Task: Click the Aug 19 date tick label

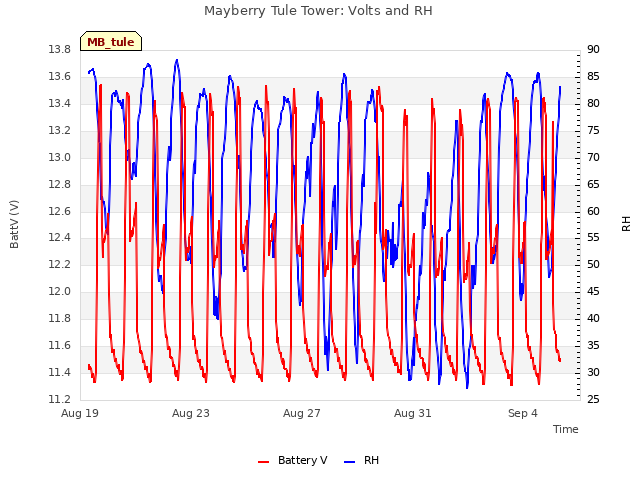Action: pyautogui.click(x=80, y=413)
